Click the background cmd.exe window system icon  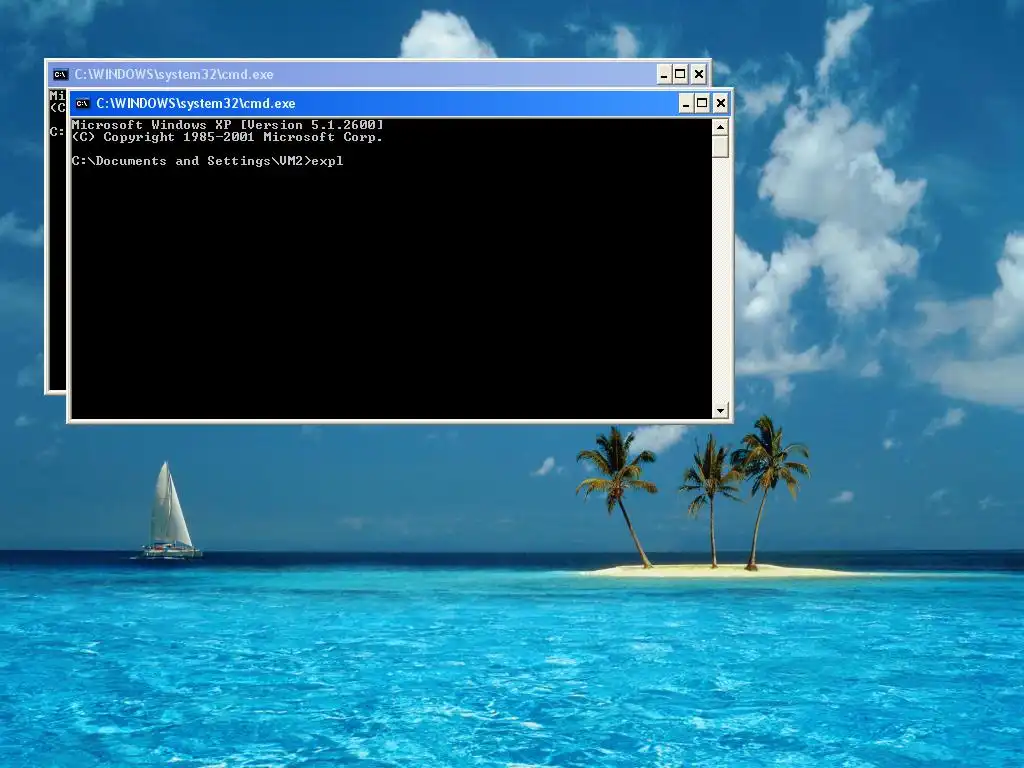click(x=61, y=74)
